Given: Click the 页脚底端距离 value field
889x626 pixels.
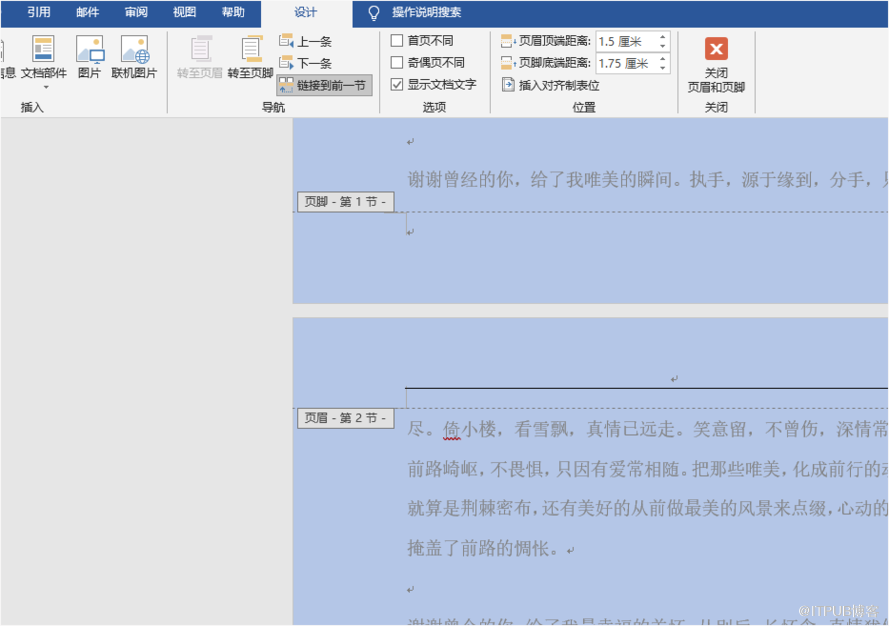Looking at the screenshot, I should coord(624,64).
